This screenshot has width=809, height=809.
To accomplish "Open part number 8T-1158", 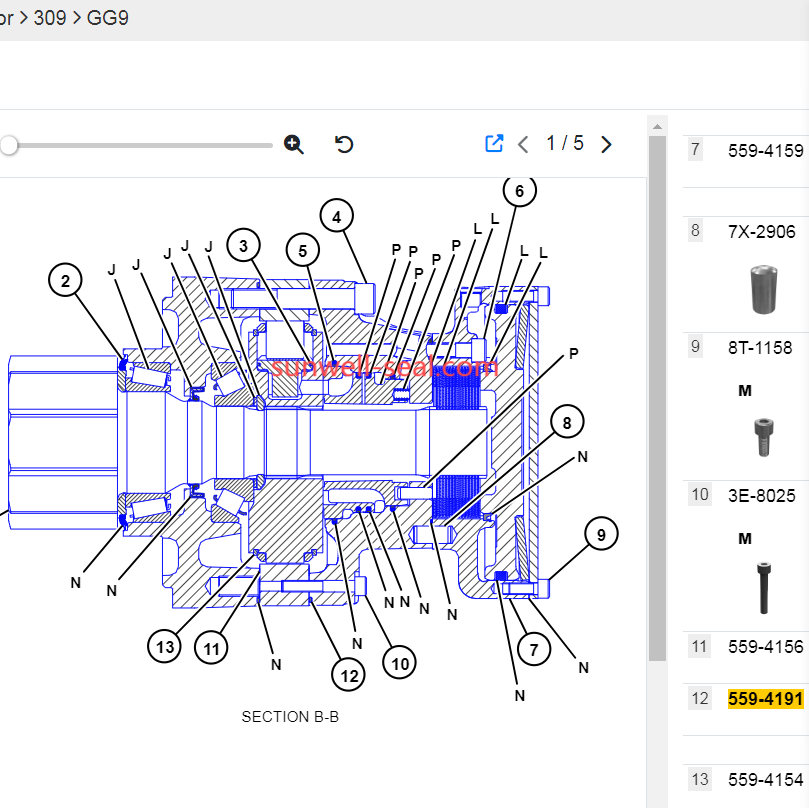I will coord(760,348).
